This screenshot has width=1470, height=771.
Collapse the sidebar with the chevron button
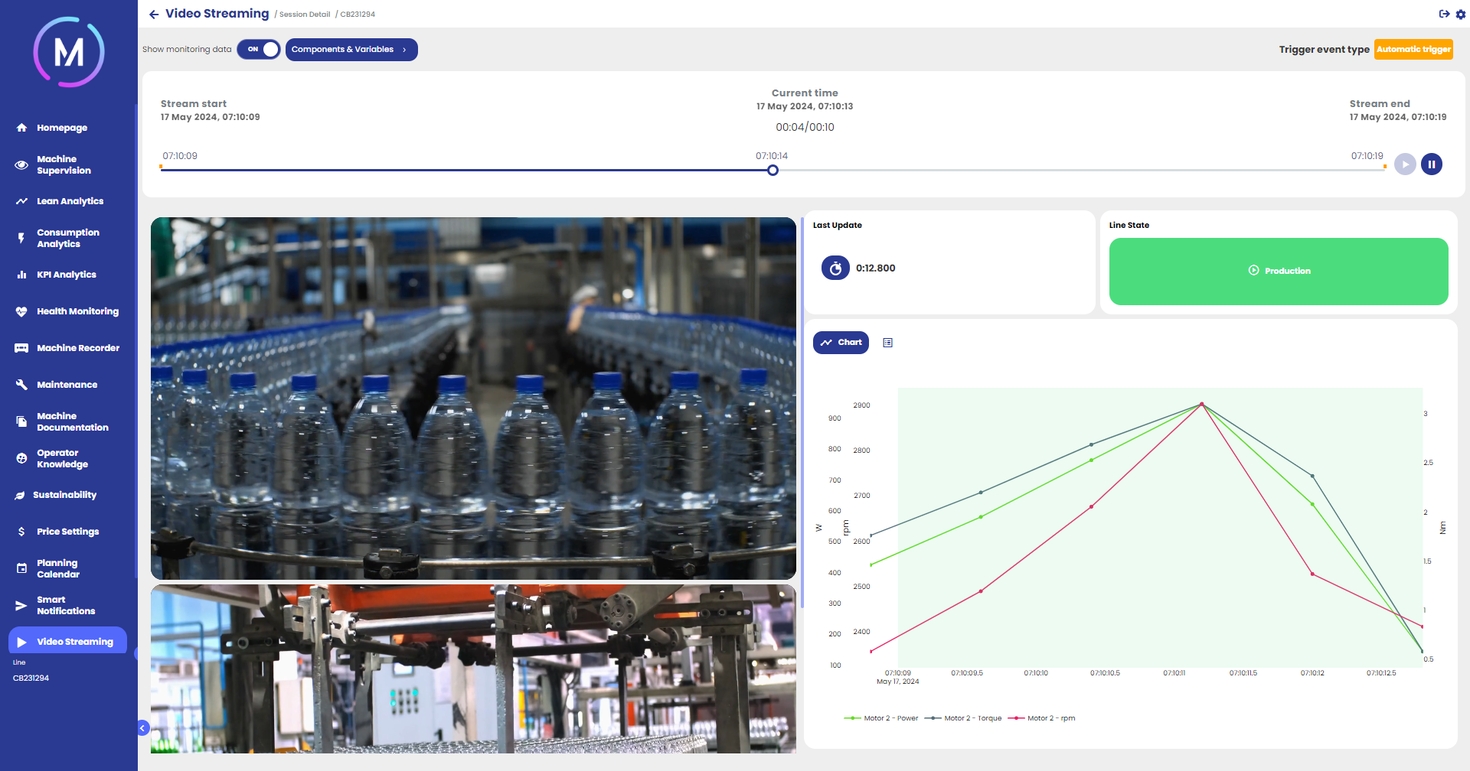click(x=143, y=728)
